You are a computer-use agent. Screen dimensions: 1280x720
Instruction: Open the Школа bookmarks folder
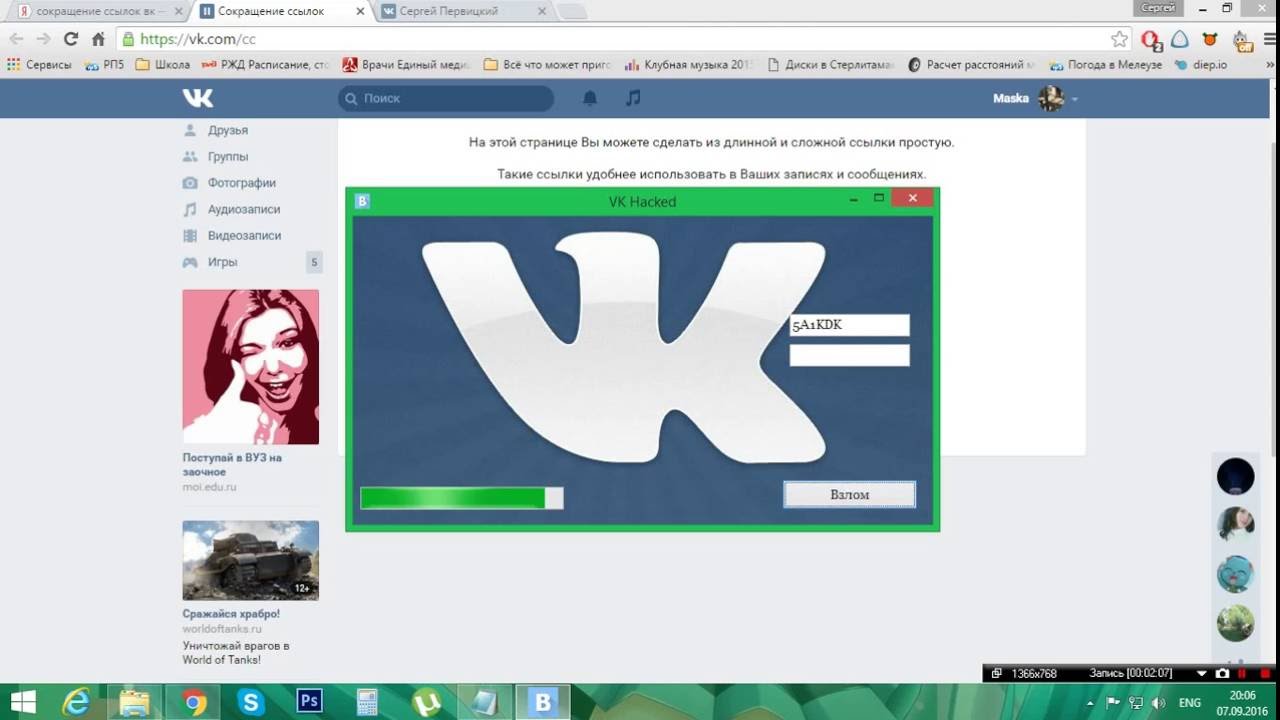[x=162, y=64]
